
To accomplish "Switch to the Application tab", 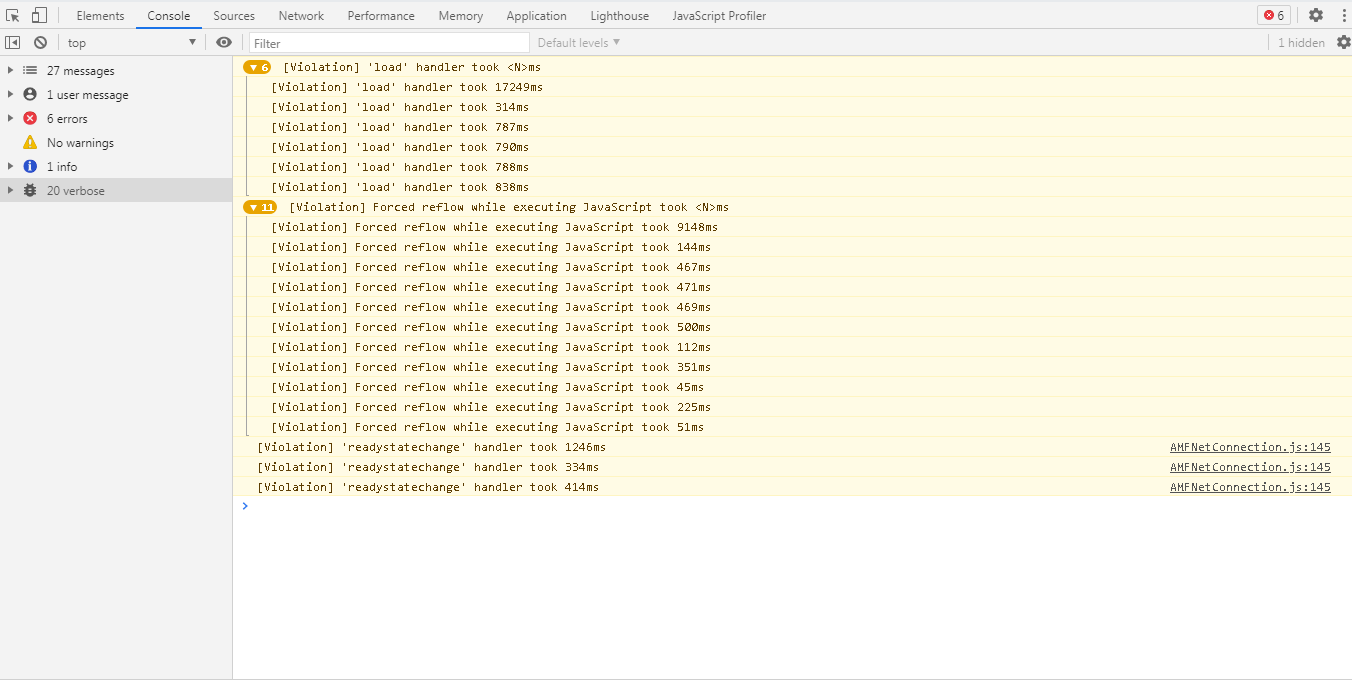I will (x=537, y=16).
